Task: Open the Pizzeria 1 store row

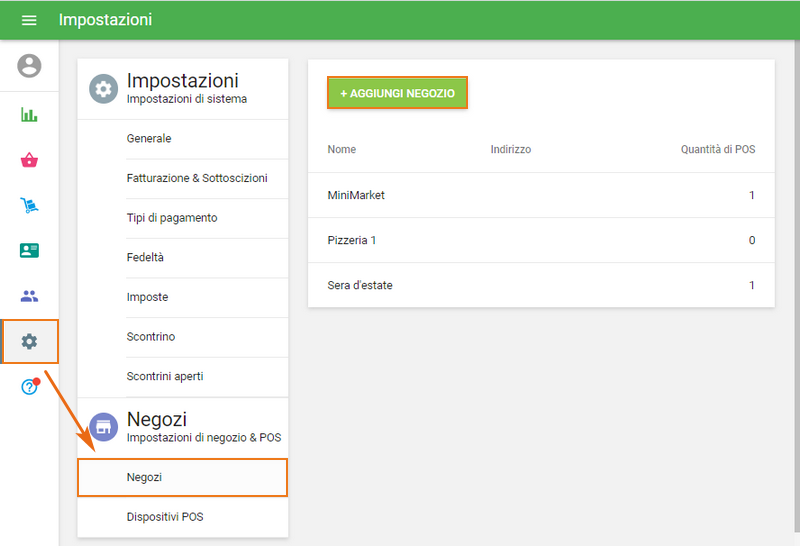Action: 541,240
